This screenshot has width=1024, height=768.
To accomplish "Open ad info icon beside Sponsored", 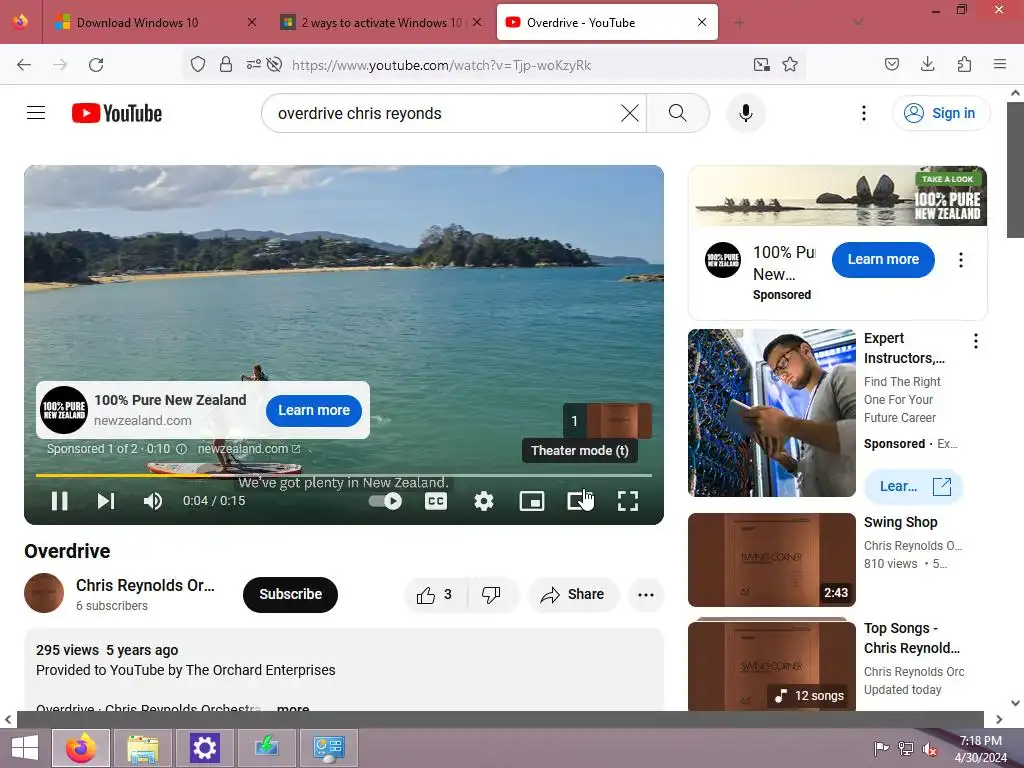I will (182, 449).
